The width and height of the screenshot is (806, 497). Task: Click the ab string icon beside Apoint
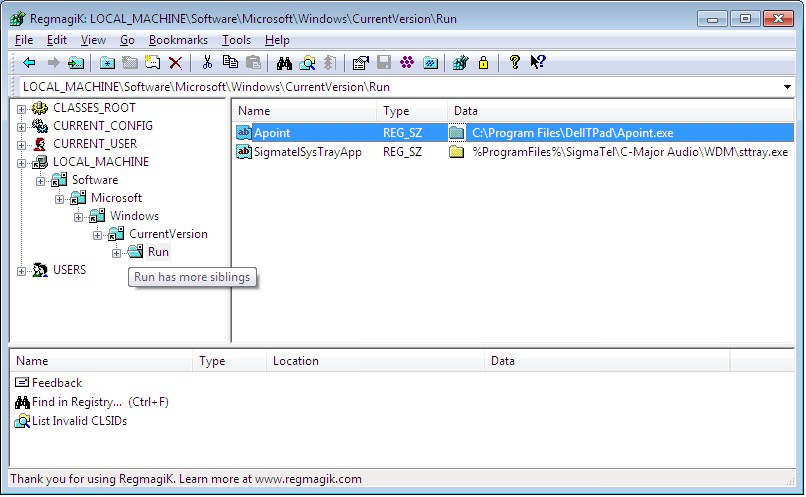pos(244,133)
